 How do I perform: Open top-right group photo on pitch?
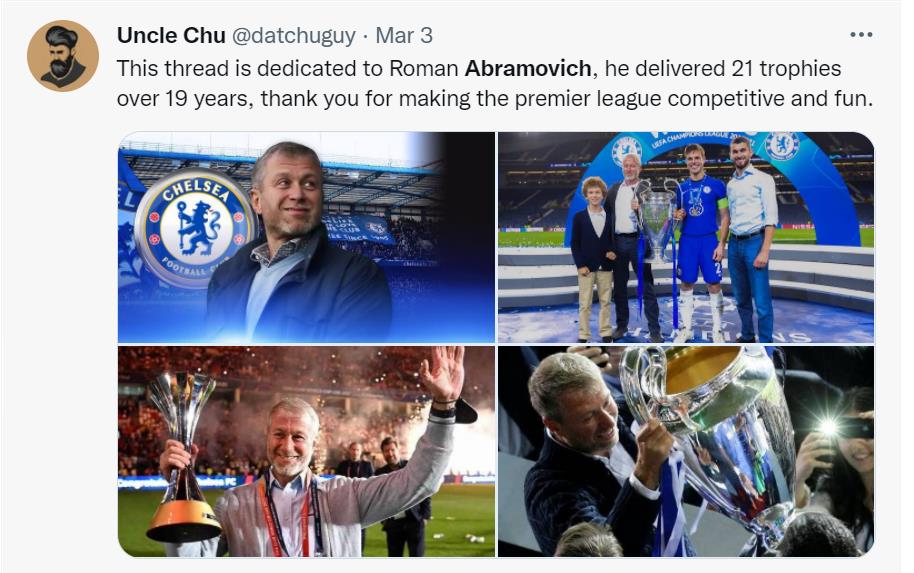coord(686,237)
